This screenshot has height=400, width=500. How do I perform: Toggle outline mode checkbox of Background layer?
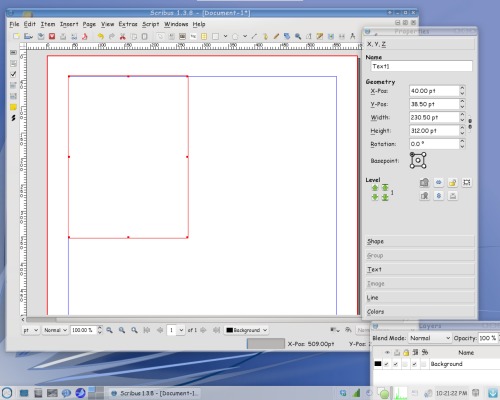(424, 364)
